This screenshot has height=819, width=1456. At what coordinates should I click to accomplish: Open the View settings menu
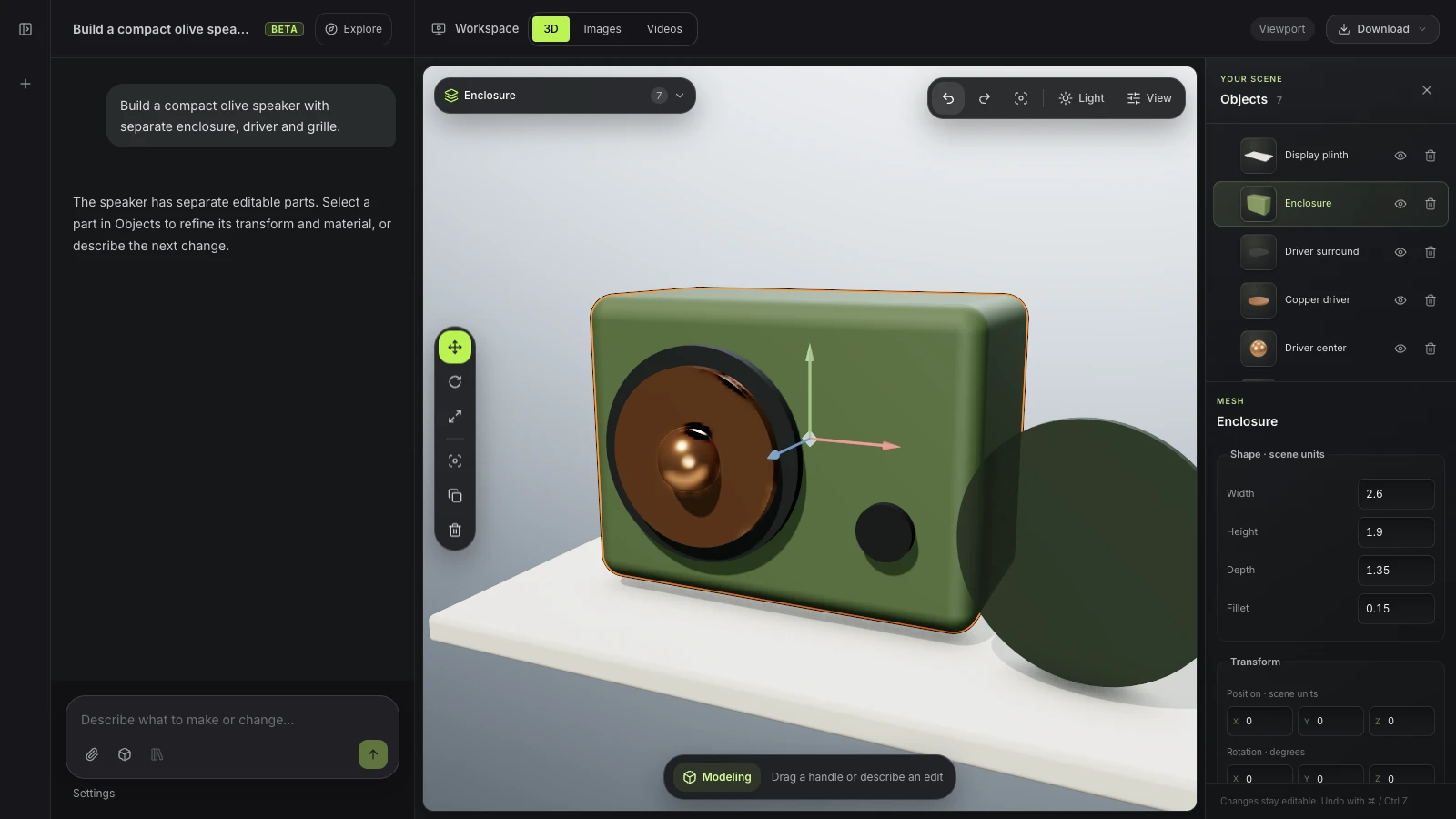(x=1149, y=98)
